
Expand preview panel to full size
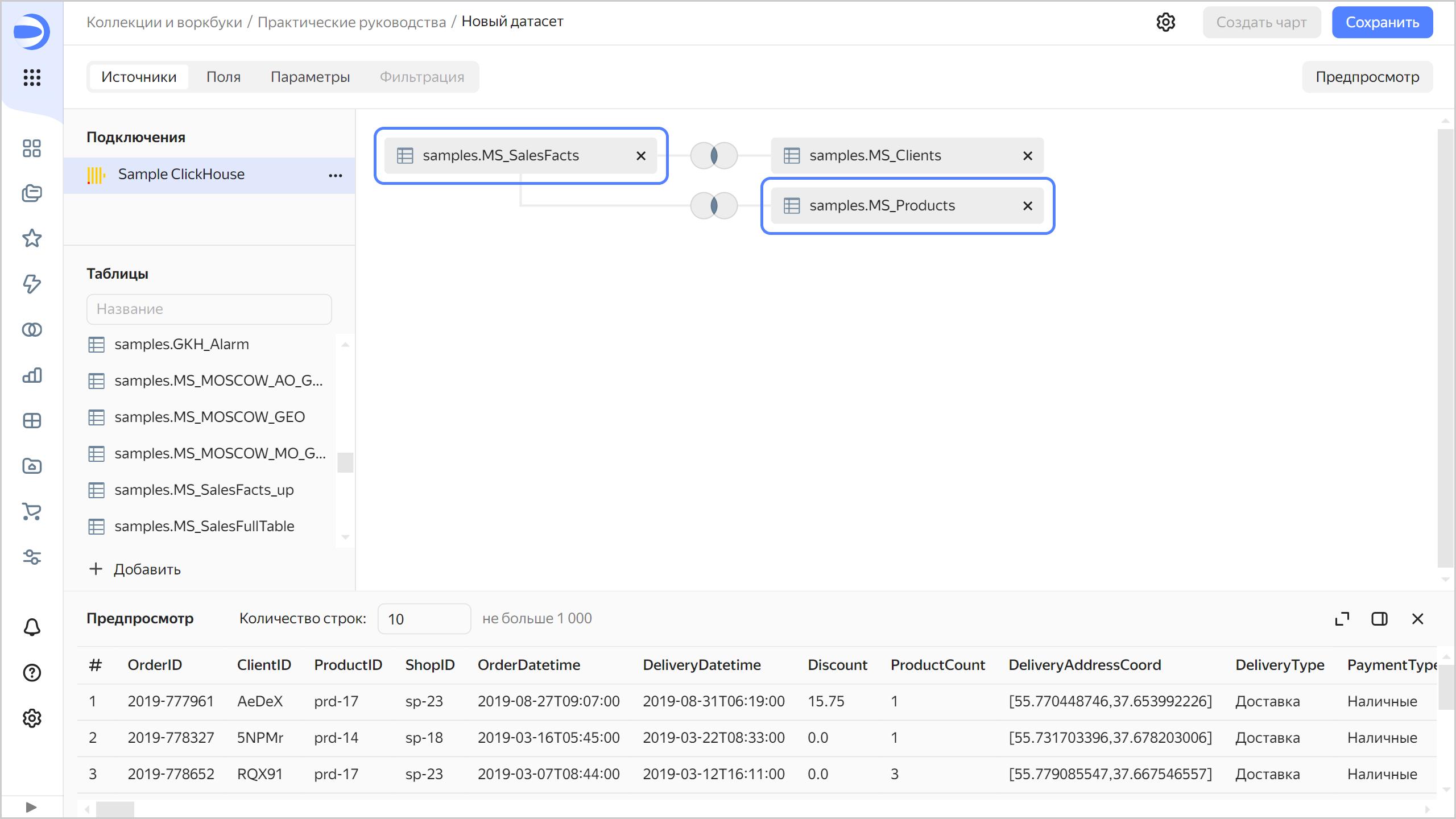[1342, 619]
